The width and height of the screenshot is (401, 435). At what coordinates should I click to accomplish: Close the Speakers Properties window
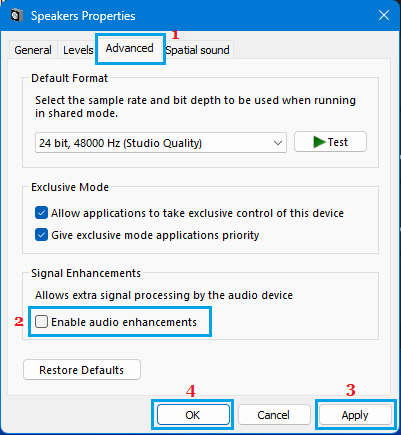coord(384,15)
